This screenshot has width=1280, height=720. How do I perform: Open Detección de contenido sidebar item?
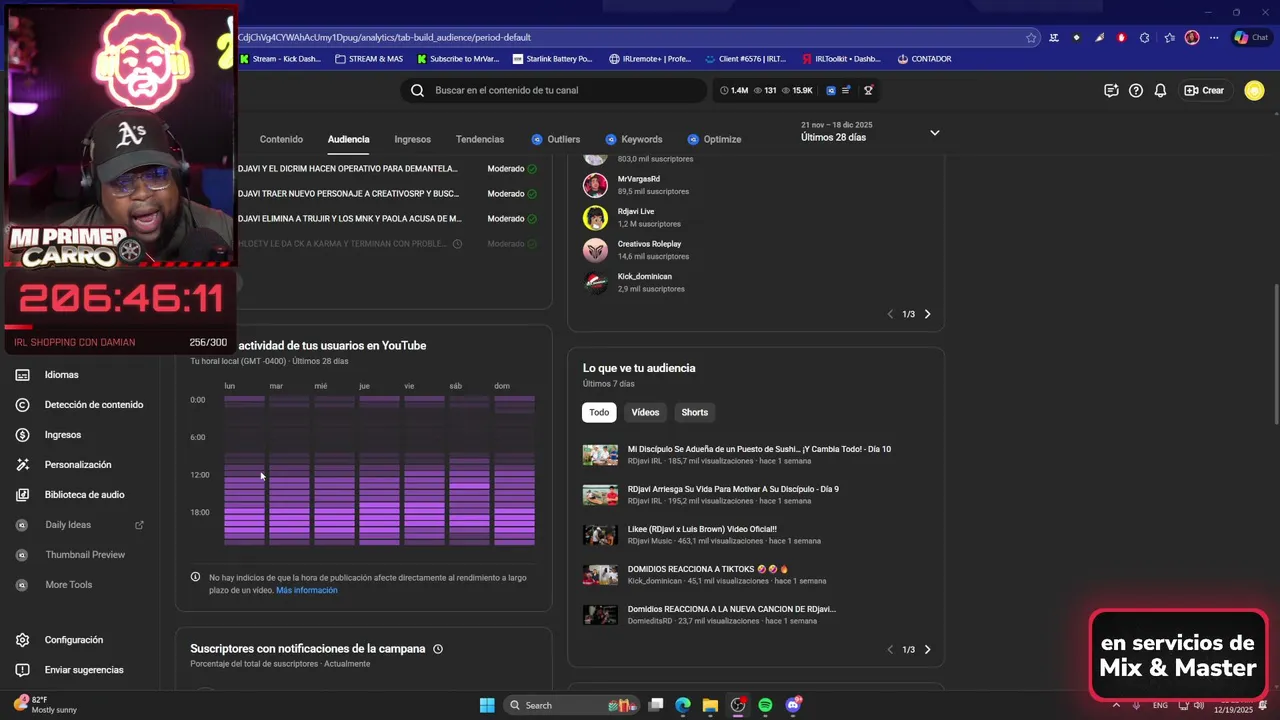coord(80,405)
